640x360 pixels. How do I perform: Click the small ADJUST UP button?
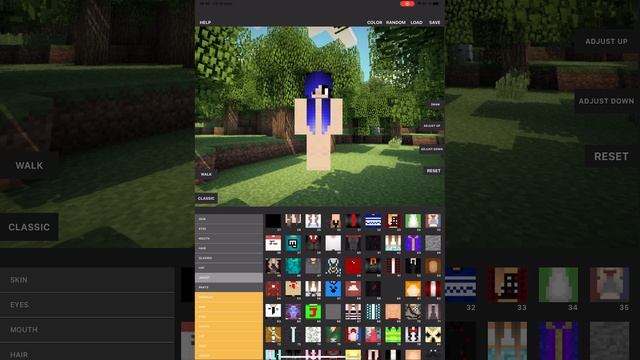tap(431, 126)
